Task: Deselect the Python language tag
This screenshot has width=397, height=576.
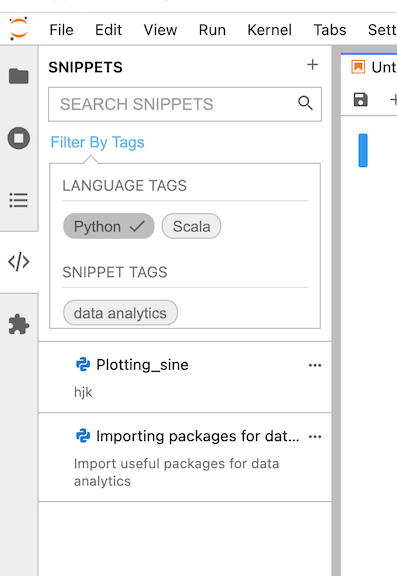Action: pyautogui.click(x=109, y=226)
